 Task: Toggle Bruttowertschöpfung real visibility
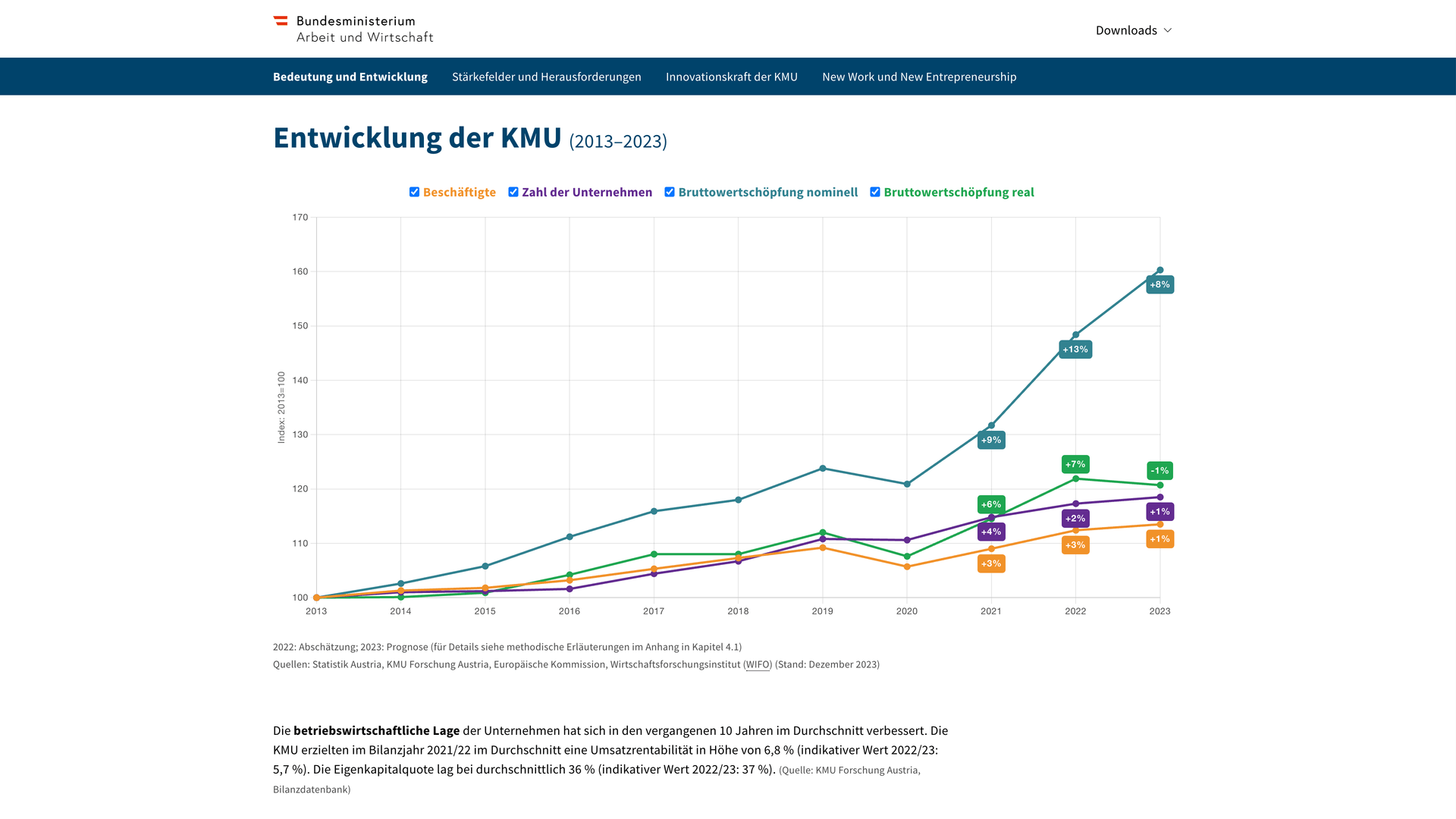[x=874, y=192]
